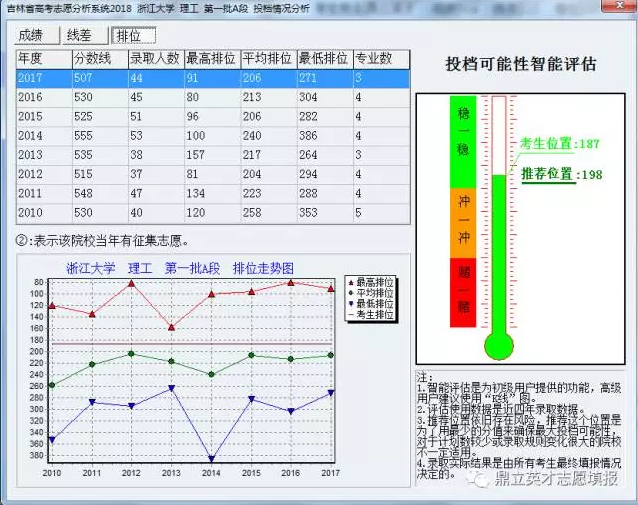
Task: Select the 排位 tab
Action: pos(133,36)
